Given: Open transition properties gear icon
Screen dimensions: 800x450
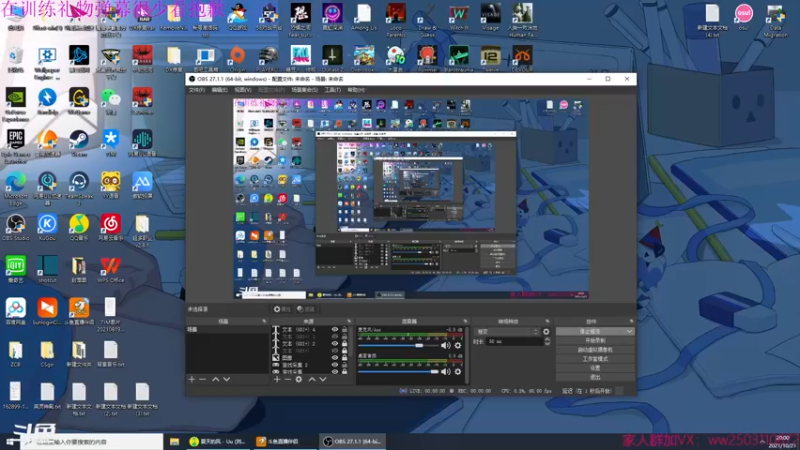Looking at the screenshot, I should click(546, 332).
